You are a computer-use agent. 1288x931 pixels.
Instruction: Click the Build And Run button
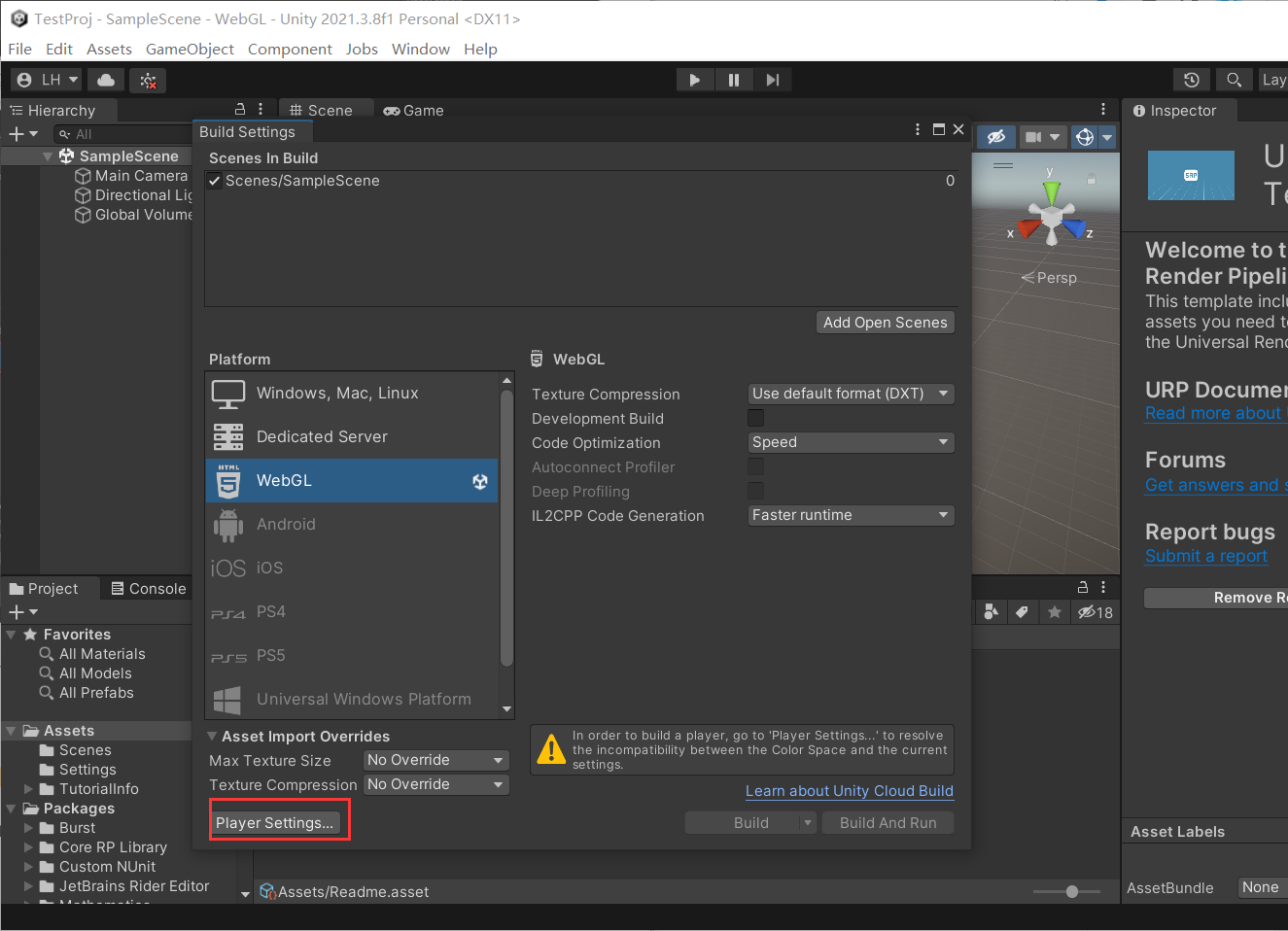[x=888, y=823]
